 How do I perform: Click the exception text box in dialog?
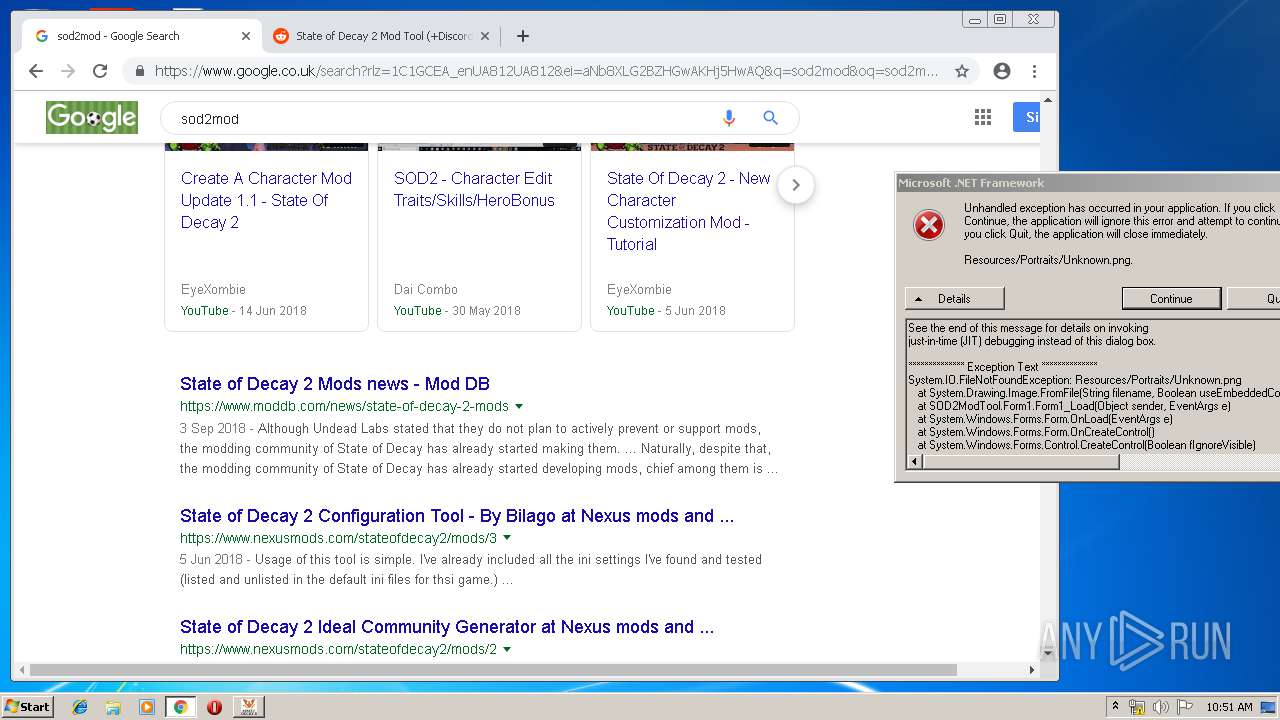pos(1093,386)
